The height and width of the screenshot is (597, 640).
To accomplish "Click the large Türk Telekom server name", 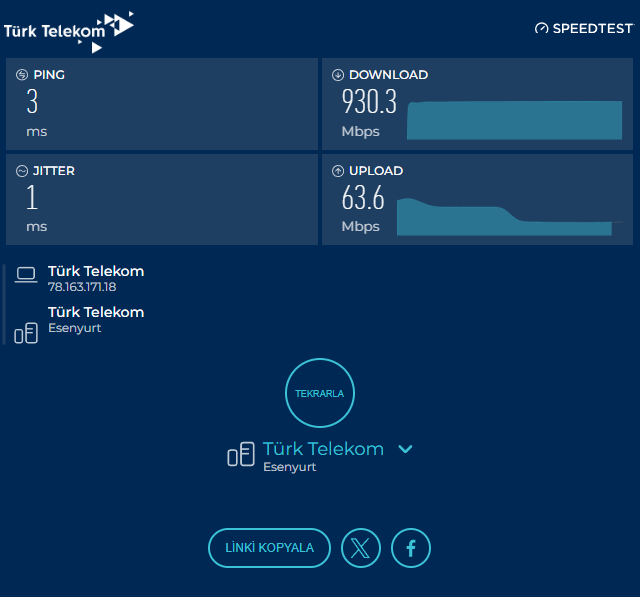I will (x=323, y=449).
